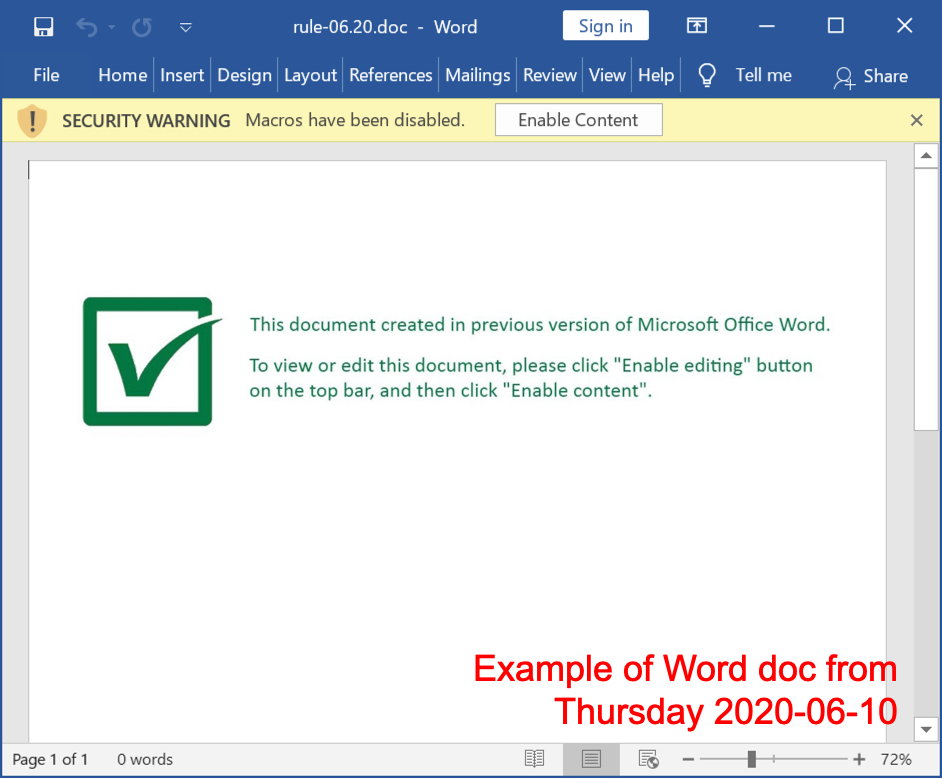Click the Redo/Repeat icon
Viewport: 942px width, 778px height.
(142, 27)
